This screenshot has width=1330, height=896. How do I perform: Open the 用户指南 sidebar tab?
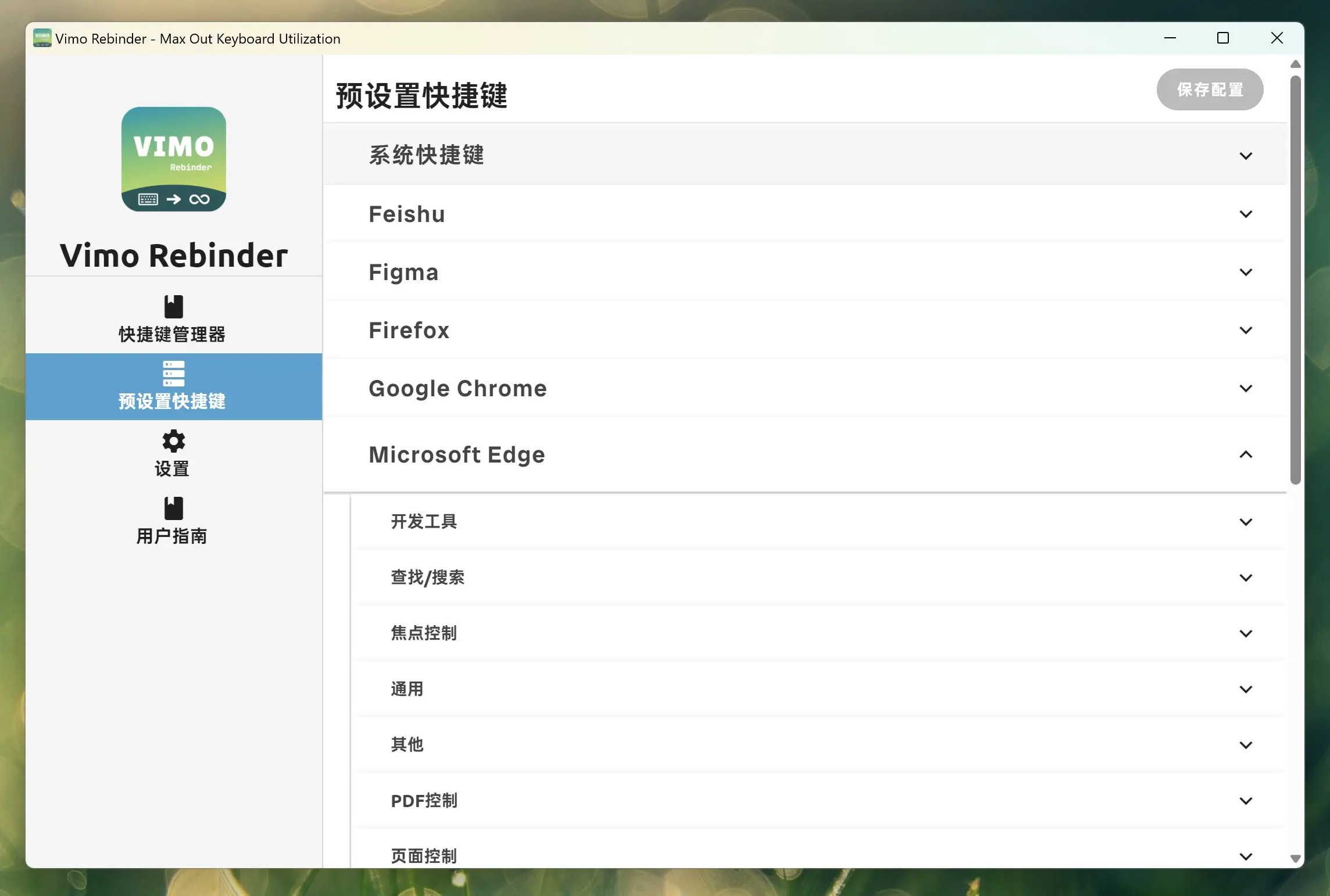click(x=174, y=521)
